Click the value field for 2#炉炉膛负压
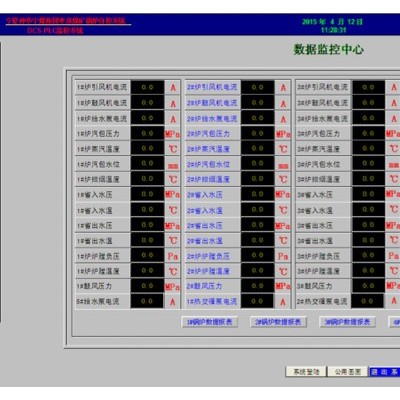 click(258, 256)
